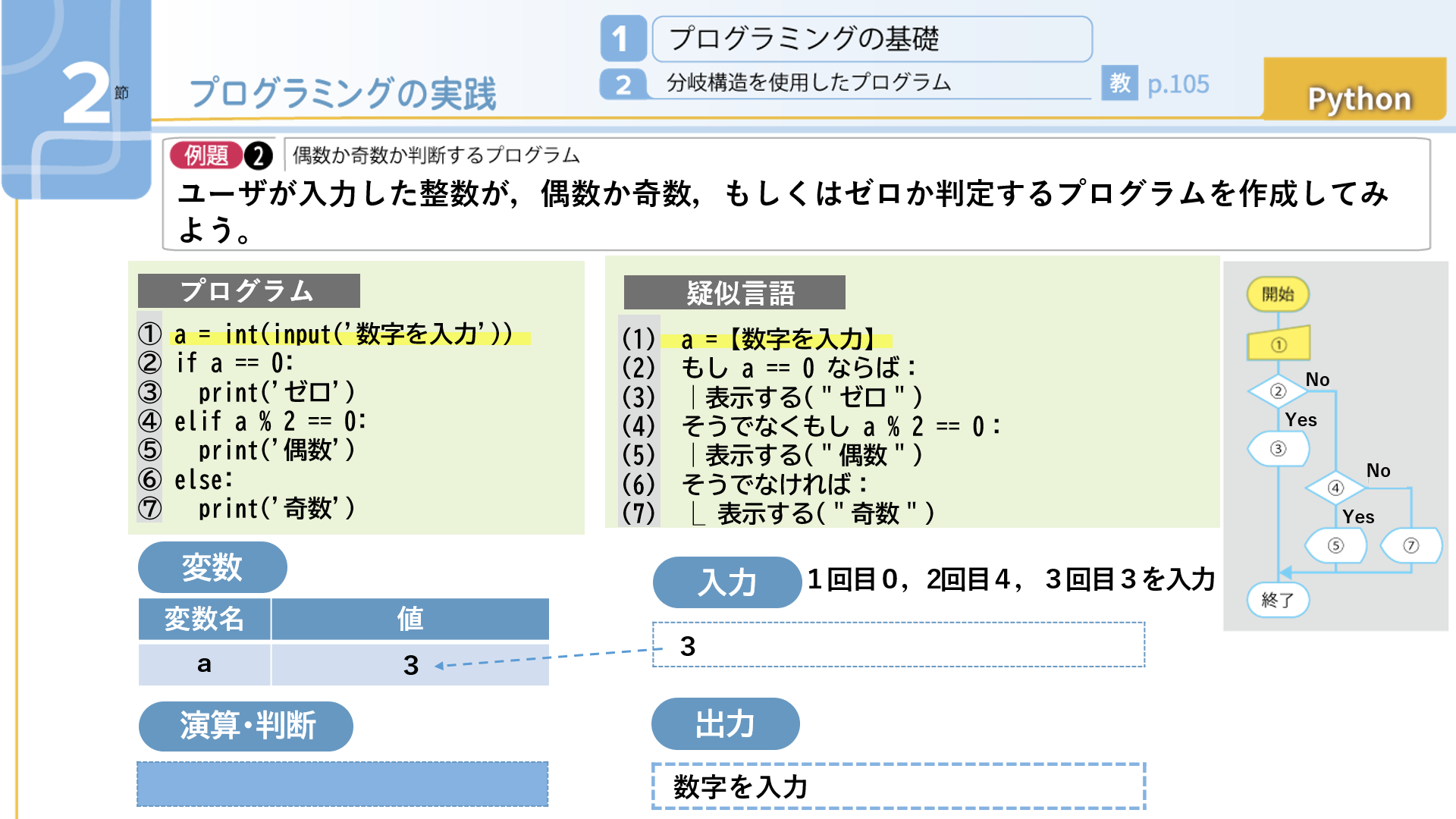
Task: Click flowchart output node ③
Action: pos(1278,449)
